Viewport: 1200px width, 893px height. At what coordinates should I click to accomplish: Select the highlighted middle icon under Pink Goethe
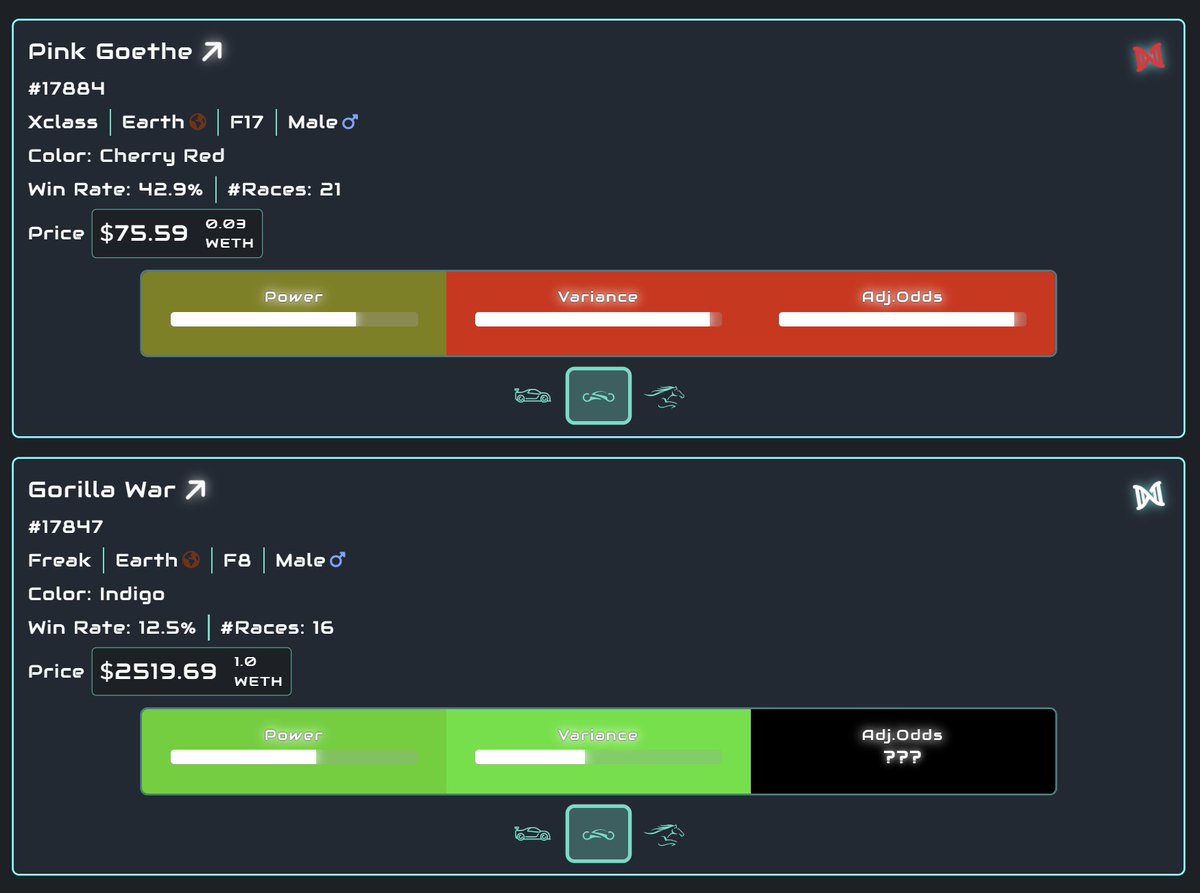coord(599,396)
